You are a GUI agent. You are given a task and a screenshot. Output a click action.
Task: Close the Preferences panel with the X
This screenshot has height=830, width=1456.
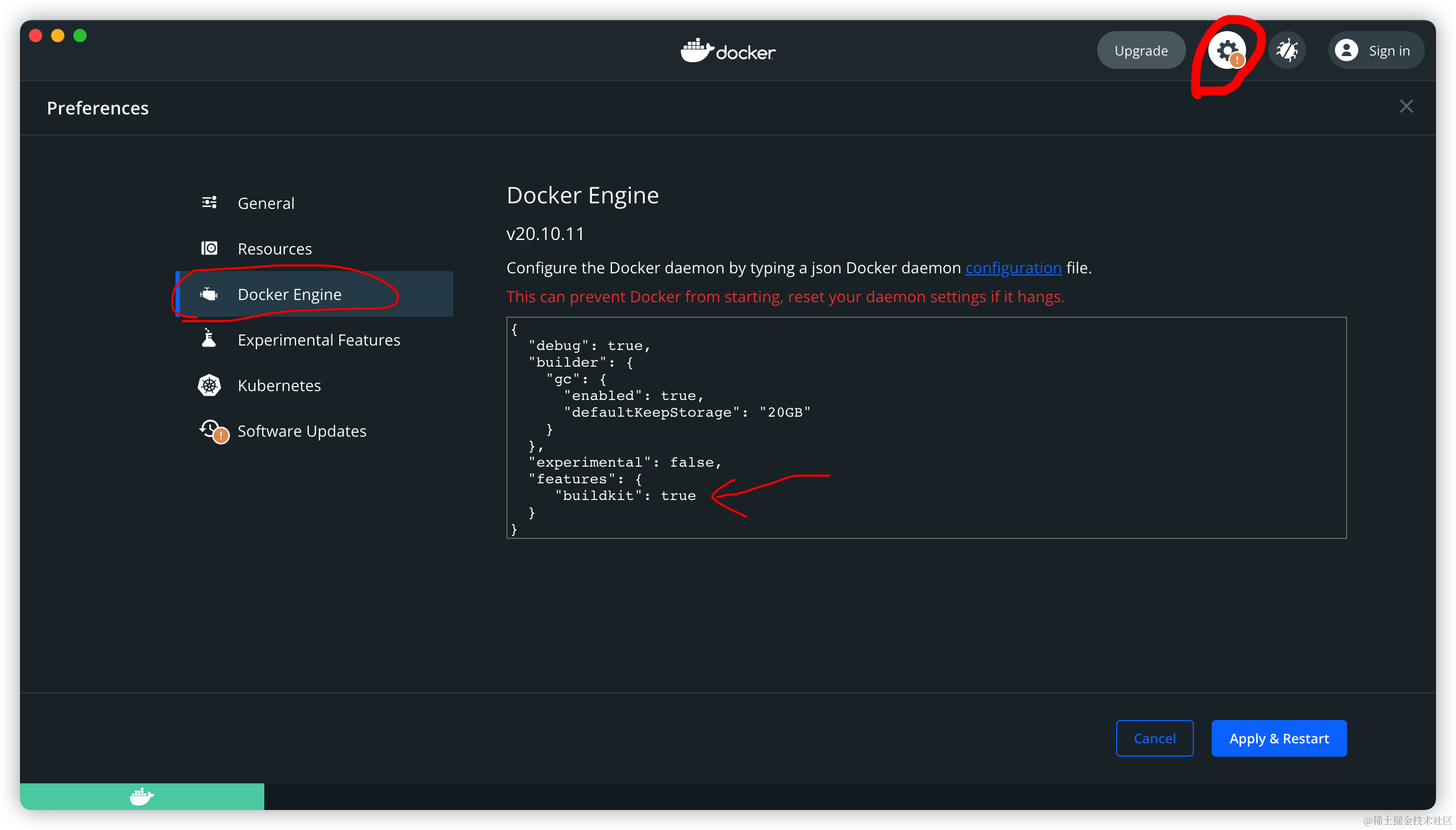pos(1406,107)
